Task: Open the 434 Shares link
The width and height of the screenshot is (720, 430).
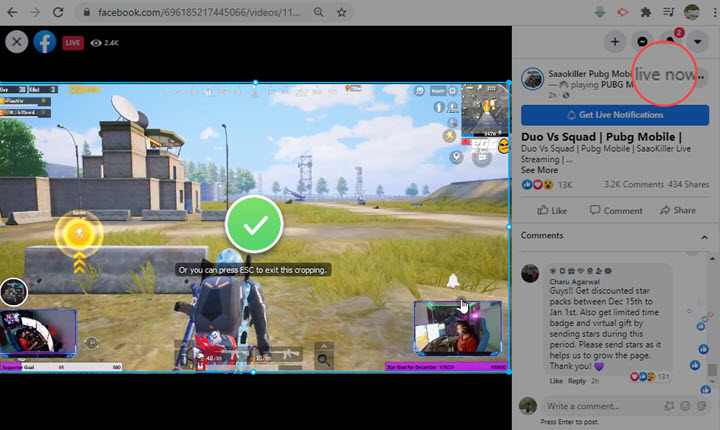Action: pyautogui.click(x=688, y=184)
